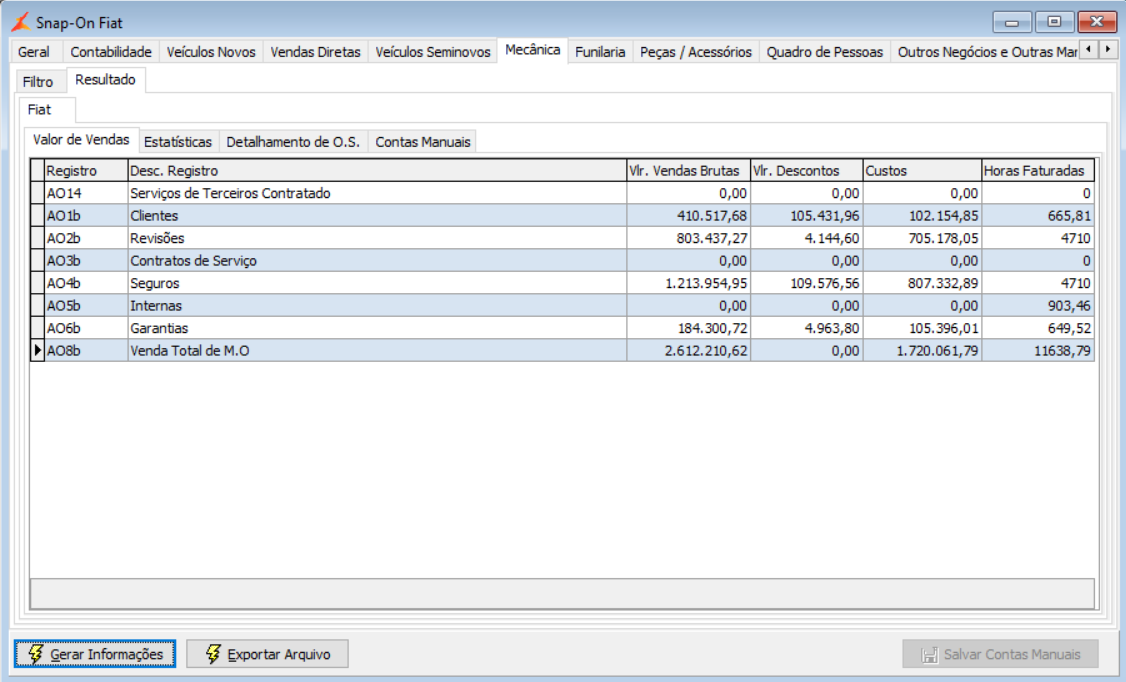1126x682 pixels.
Task: Click discount value 105.431,96
Action: coord(806,215)
